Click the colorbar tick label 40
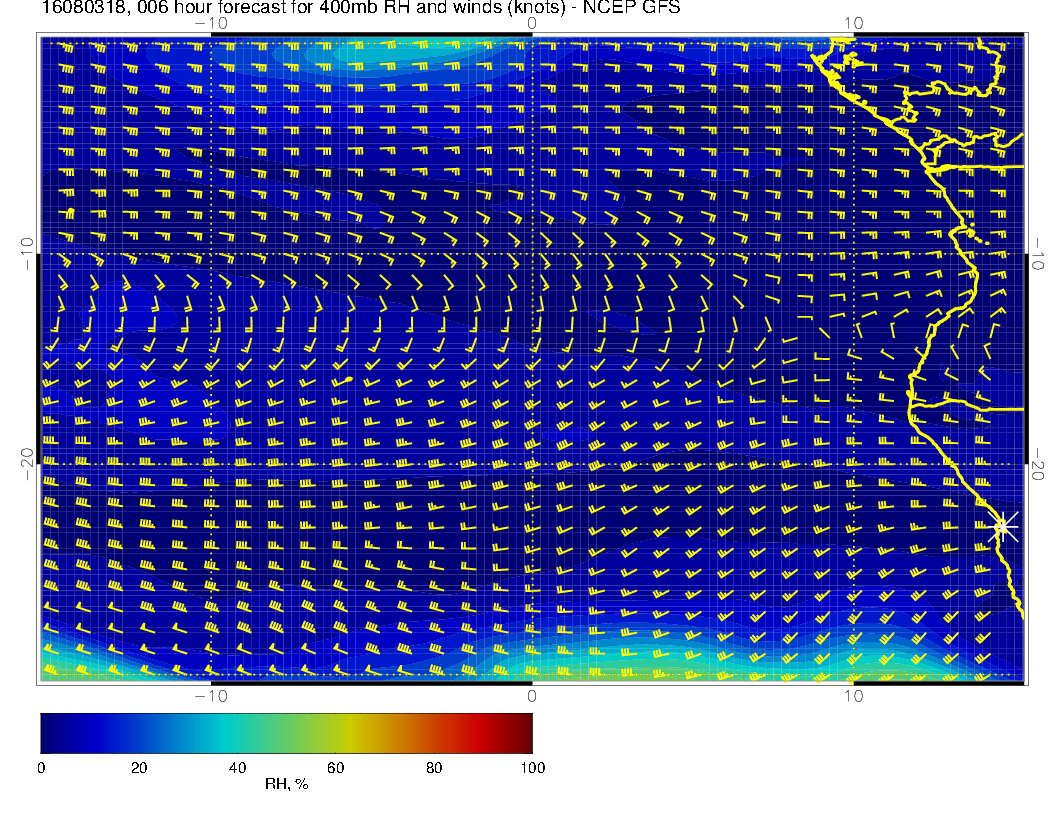 click(x=237, y=767)
